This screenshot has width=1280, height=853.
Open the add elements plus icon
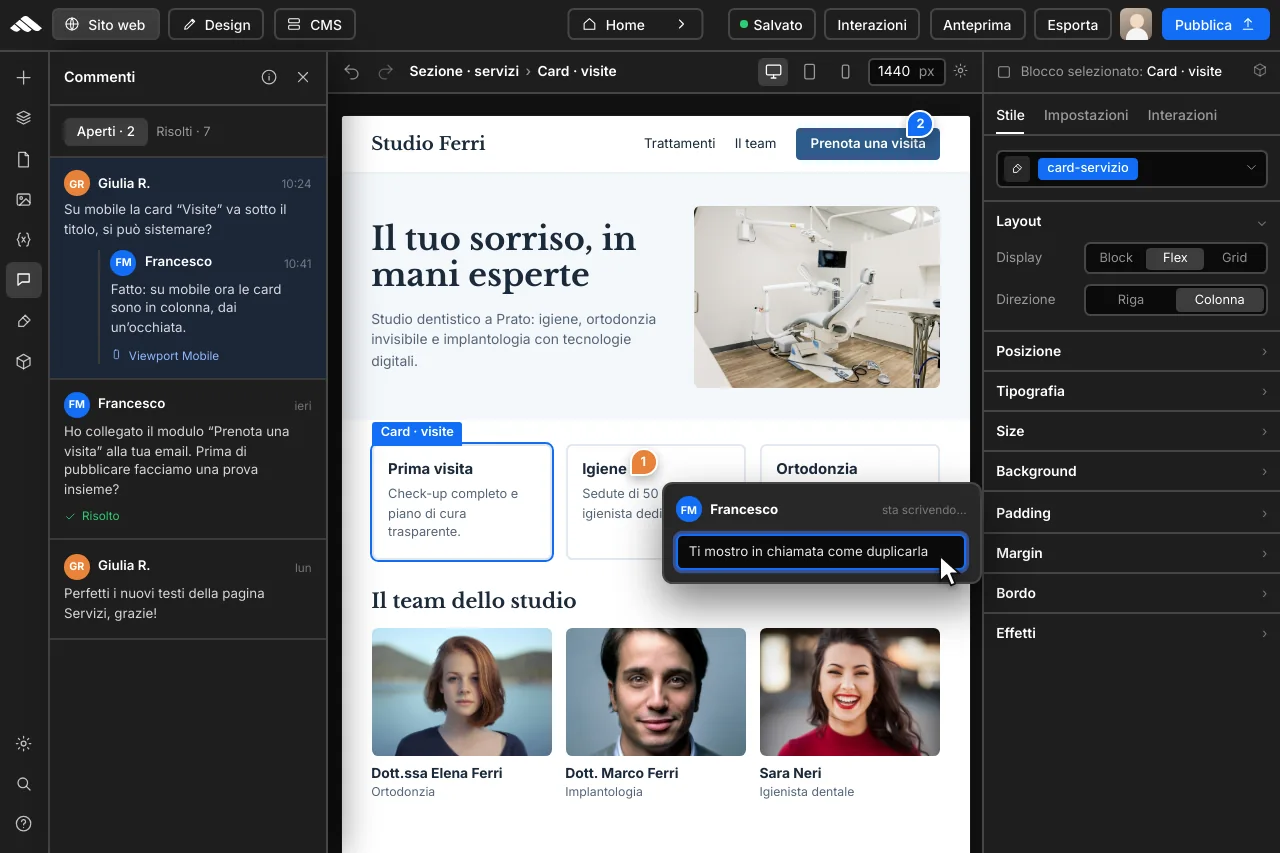(x=24, y=78)
